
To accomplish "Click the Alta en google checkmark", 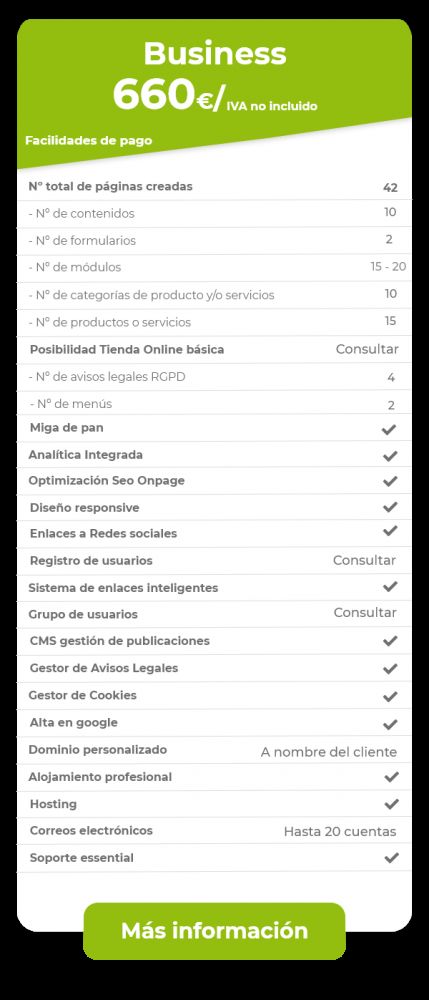I will pyautogui.click(x=390, y=724).
